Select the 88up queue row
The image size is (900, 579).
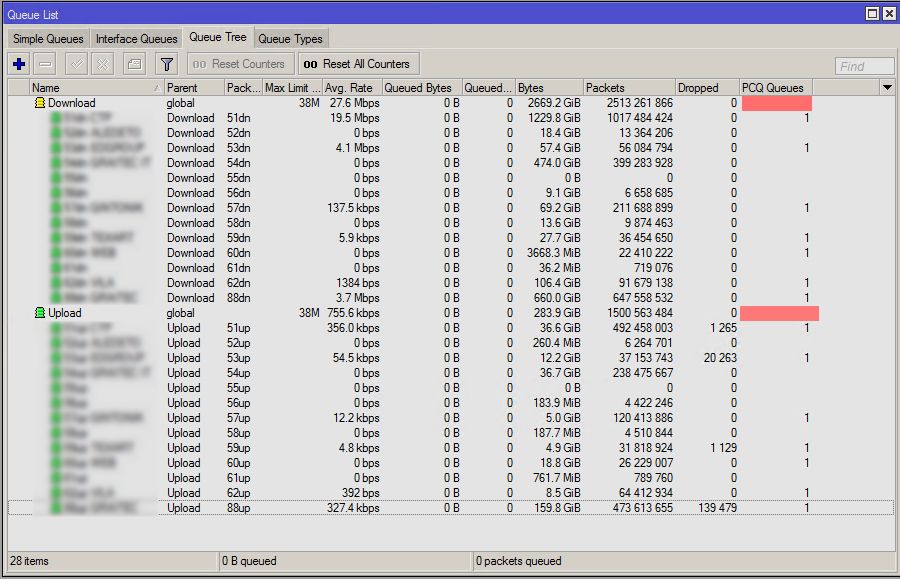(240, 508)
